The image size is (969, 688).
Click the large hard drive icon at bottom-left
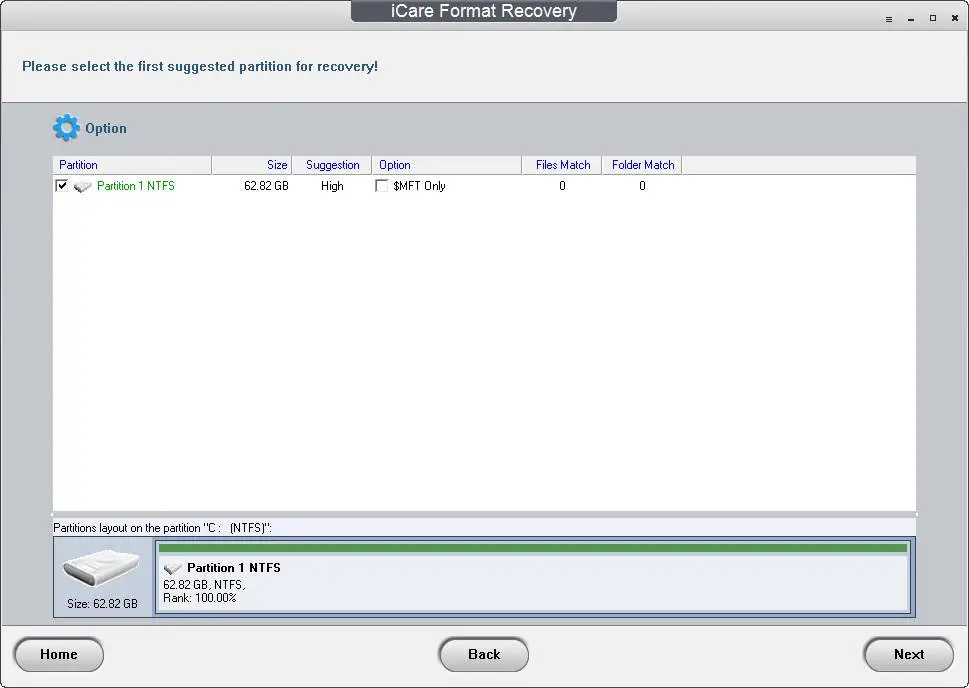click(101, 567)
